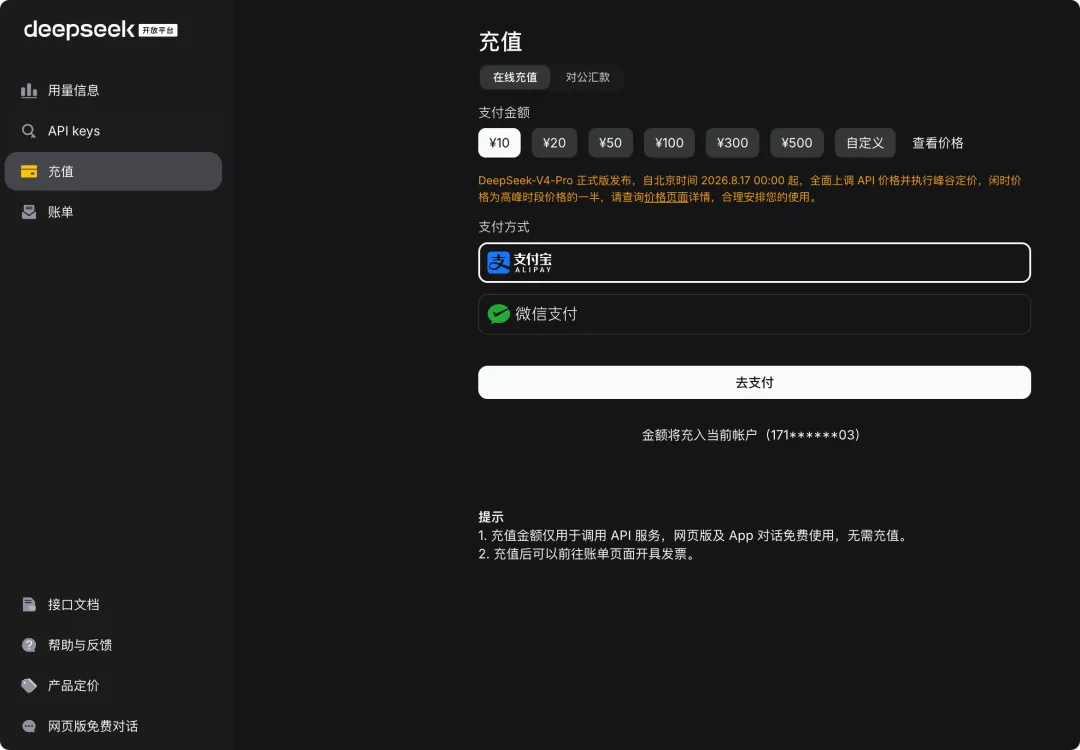
Task: Pick the ¥500 amount
Action: [x=797, y=143]
